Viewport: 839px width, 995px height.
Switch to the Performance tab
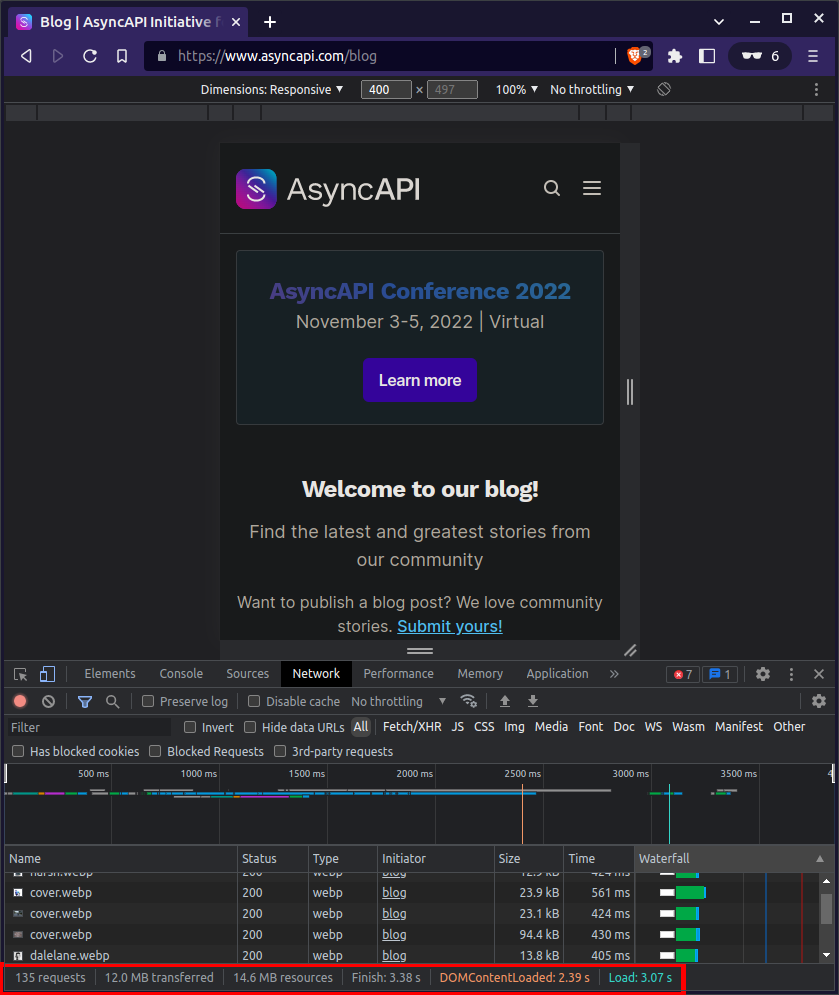399,674
